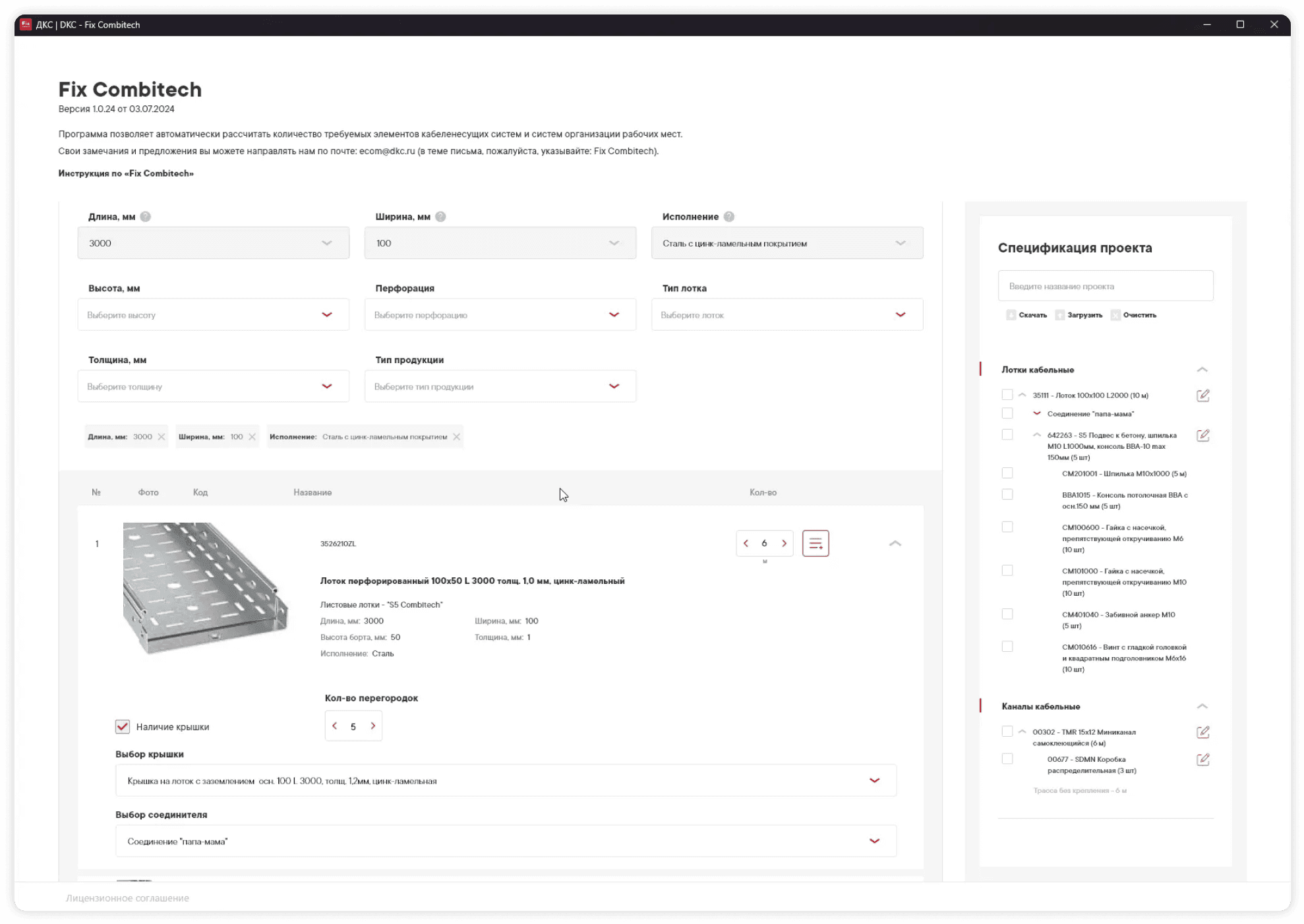Viewport: 1304px width, 924px height.
Task: Click the DKC app icon in title bar
Action: click(x=26, y=24)
